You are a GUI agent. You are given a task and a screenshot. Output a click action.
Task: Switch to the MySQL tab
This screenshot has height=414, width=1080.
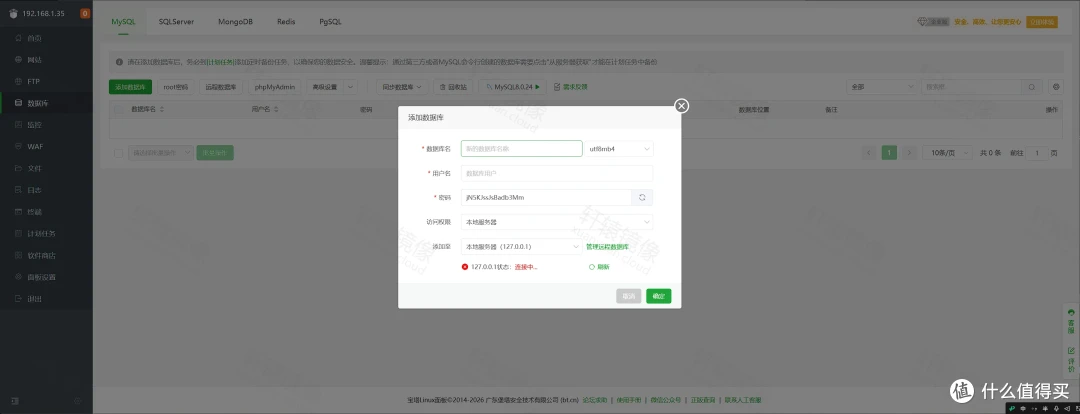click(124, 21)
